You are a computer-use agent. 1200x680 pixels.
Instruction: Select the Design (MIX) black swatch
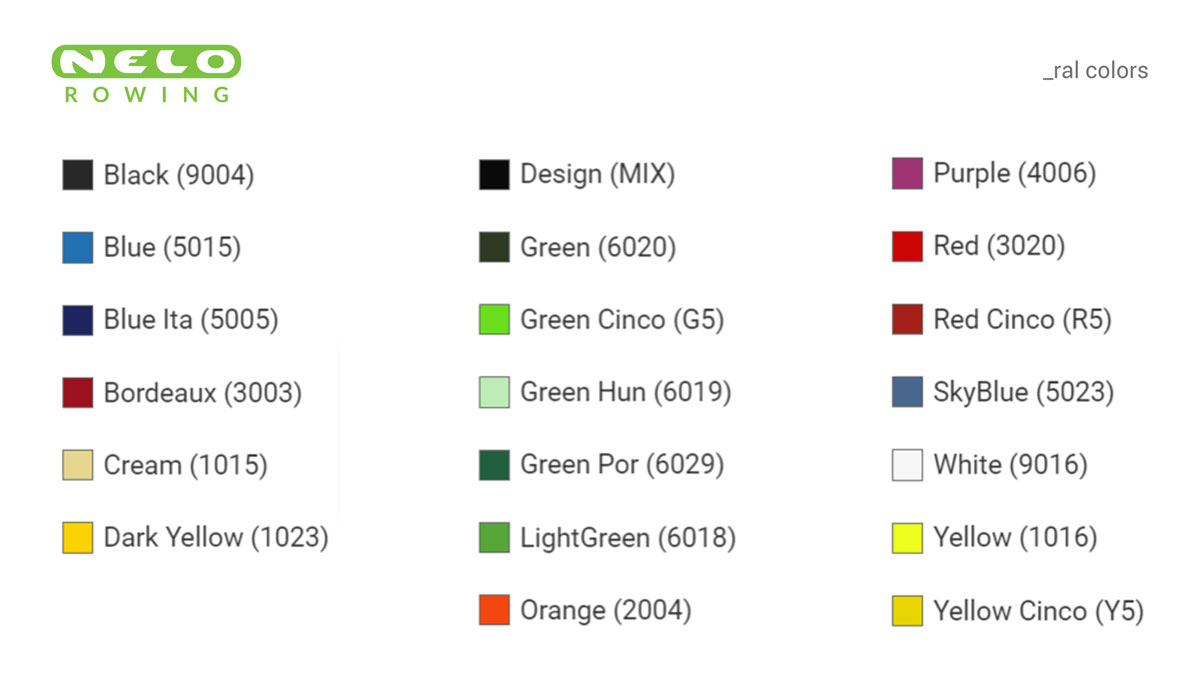point(494,175)
